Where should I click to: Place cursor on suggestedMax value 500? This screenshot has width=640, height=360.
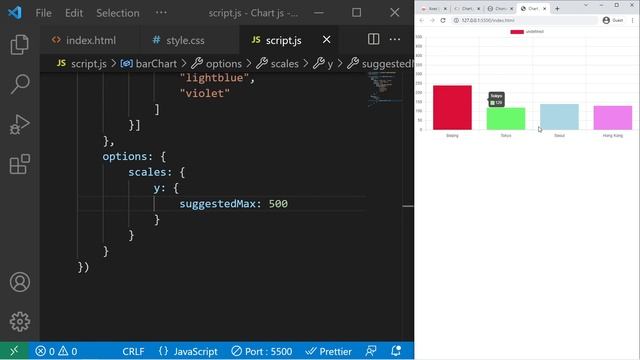coord(278,203)
